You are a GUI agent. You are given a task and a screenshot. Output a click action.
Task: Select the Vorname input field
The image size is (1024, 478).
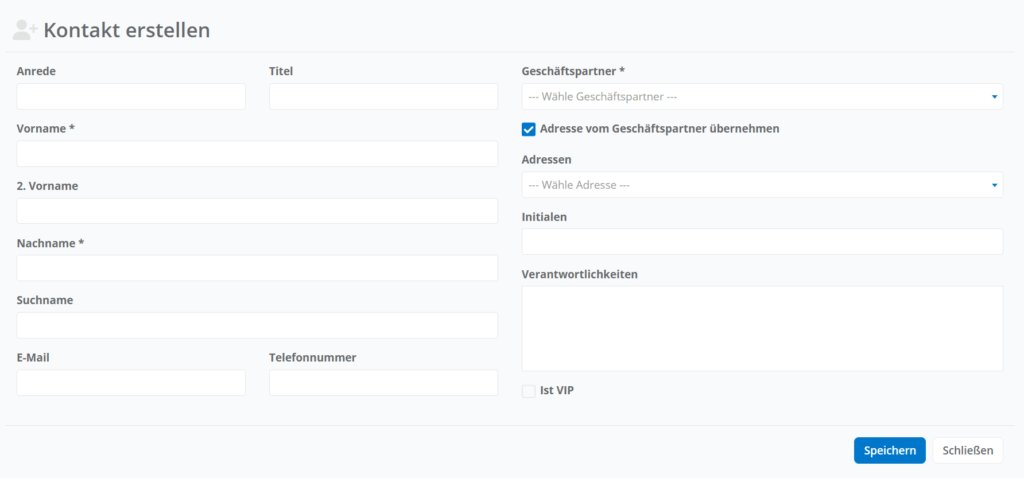pos(257,154)
